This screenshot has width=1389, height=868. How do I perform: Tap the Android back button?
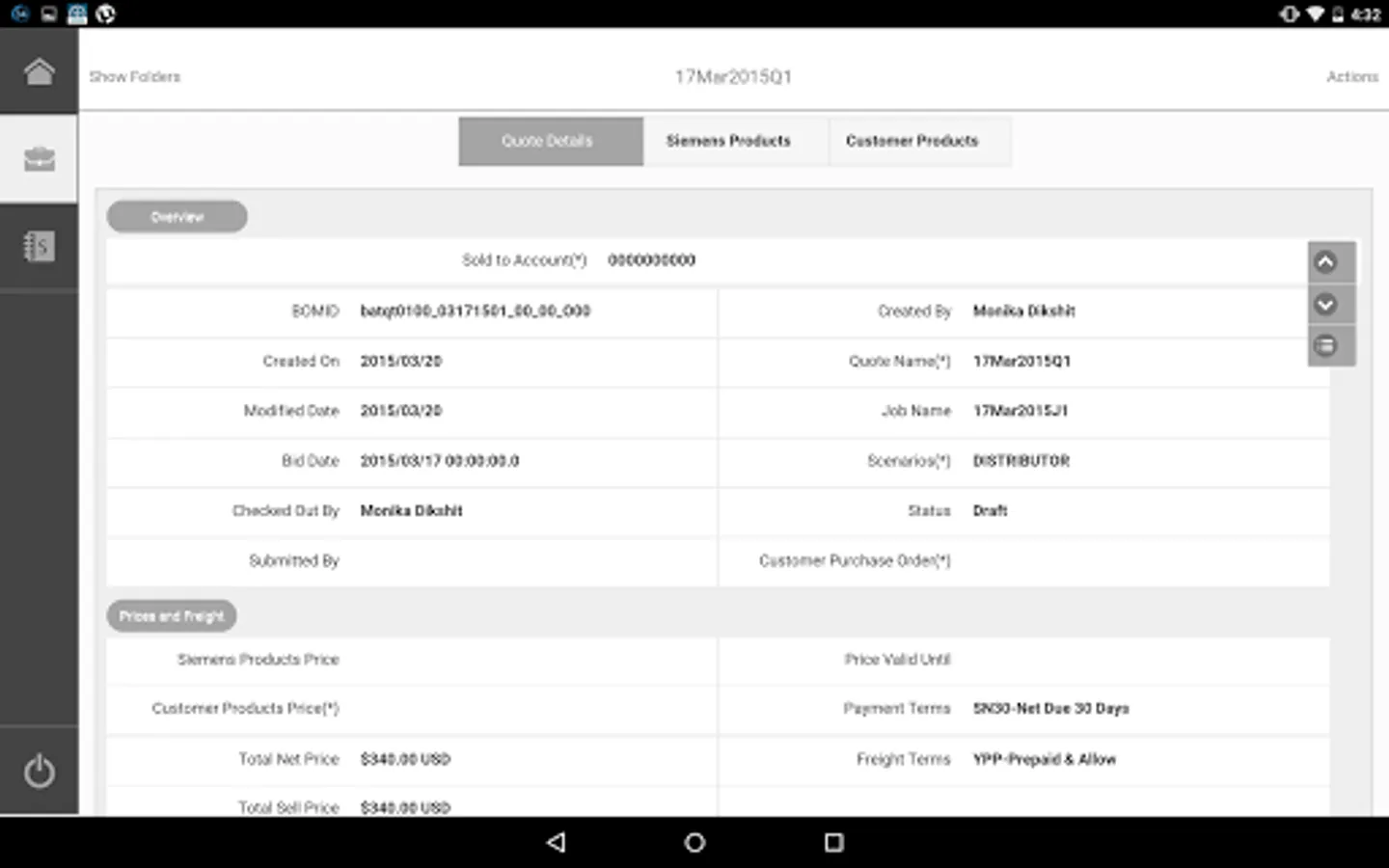(x=556, y=842)
